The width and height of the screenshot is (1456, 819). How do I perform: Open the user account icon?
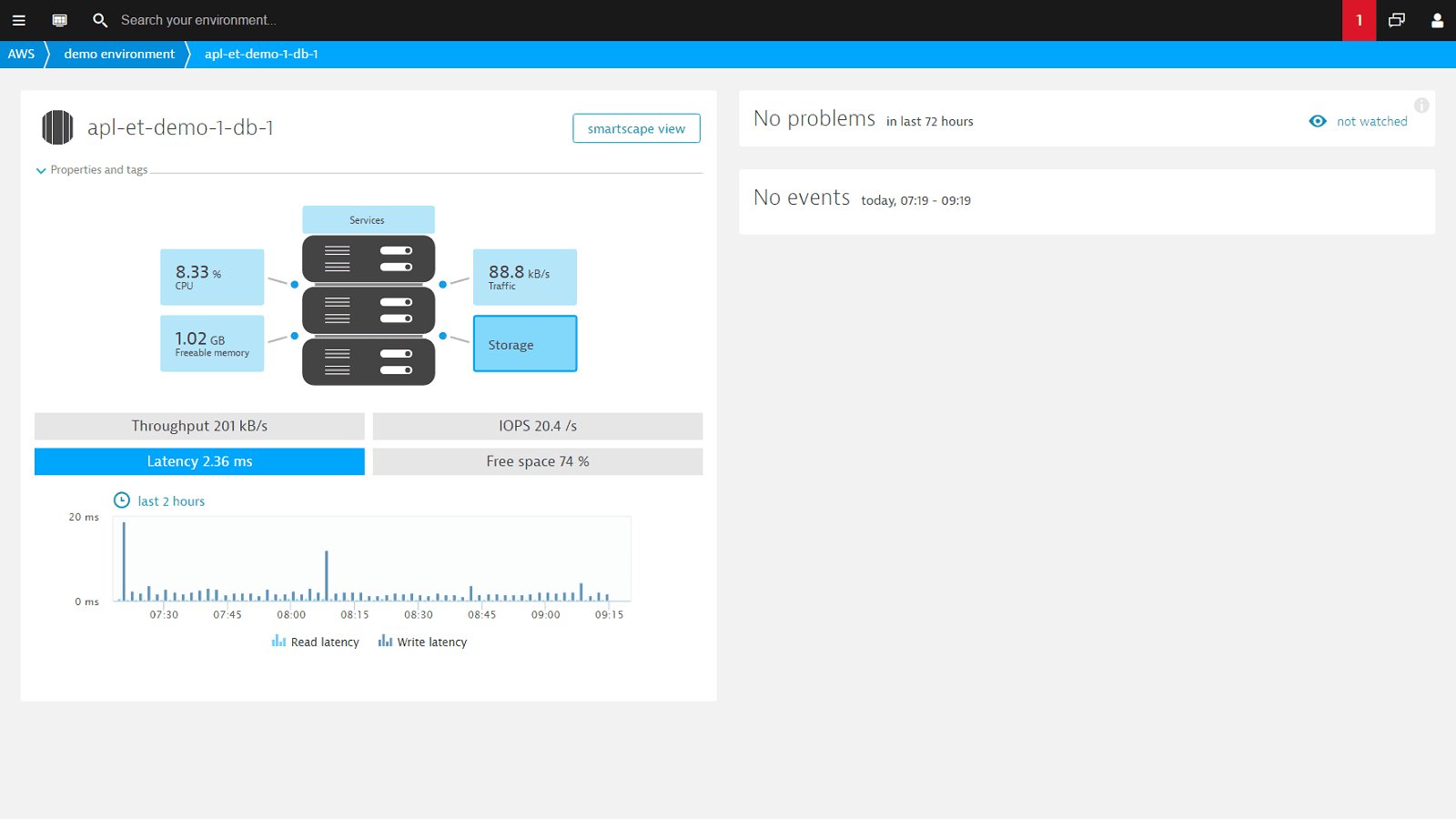tap(1437, 20)
